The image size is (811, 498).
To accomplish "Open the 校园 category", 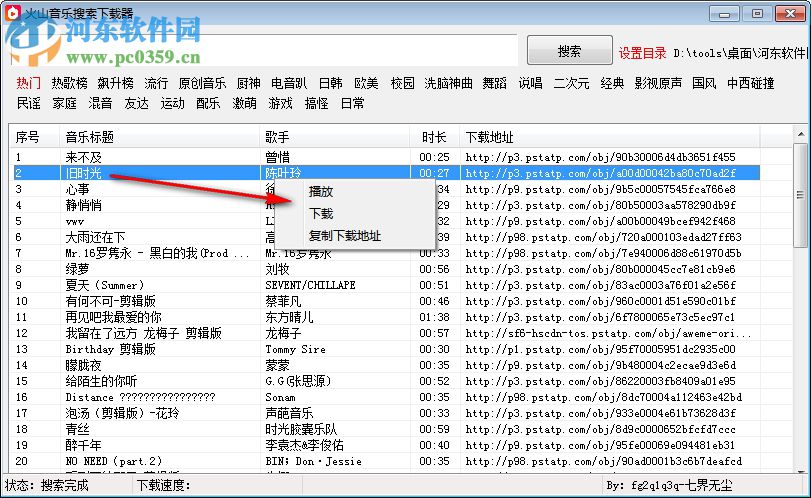I will (x=402, y=83).
